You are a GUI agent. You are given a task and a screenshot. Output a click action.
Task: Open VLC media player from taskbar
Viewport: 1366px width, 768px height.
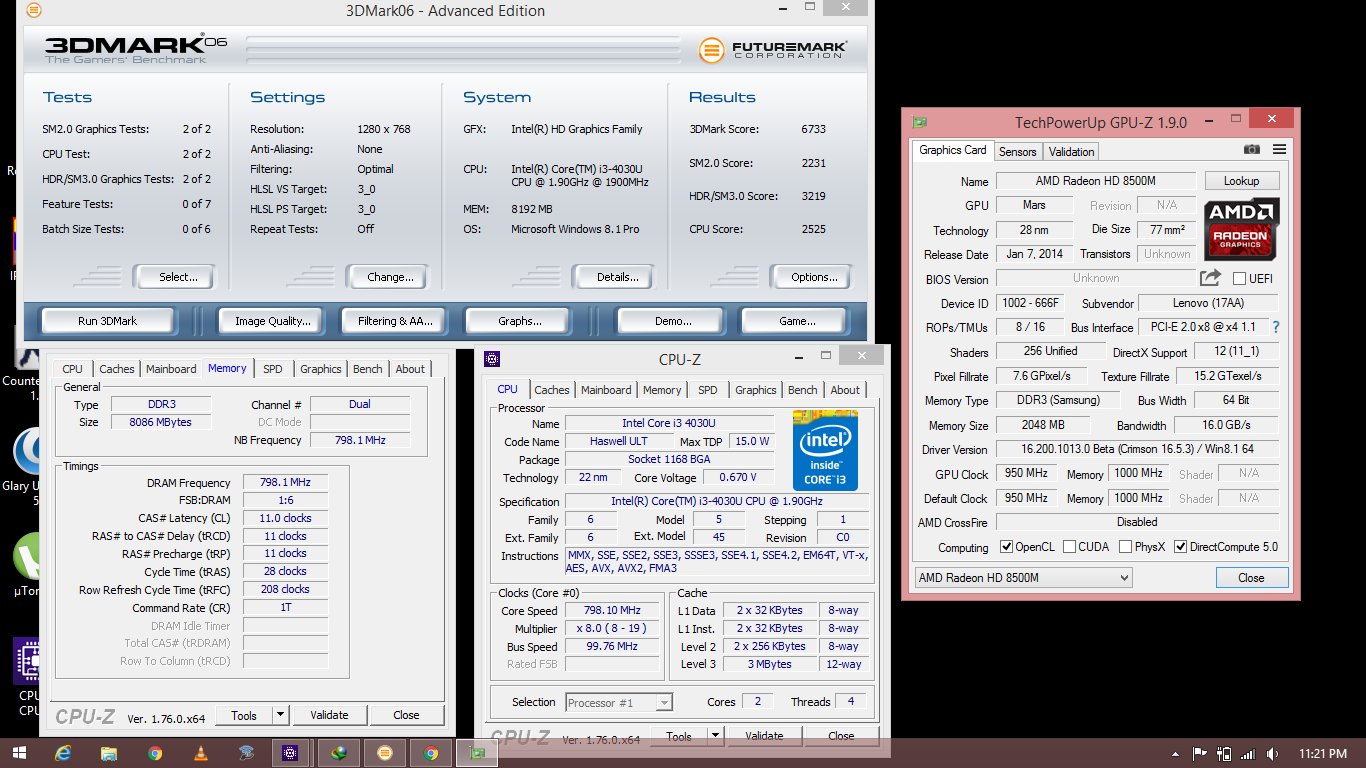[200, 753]
